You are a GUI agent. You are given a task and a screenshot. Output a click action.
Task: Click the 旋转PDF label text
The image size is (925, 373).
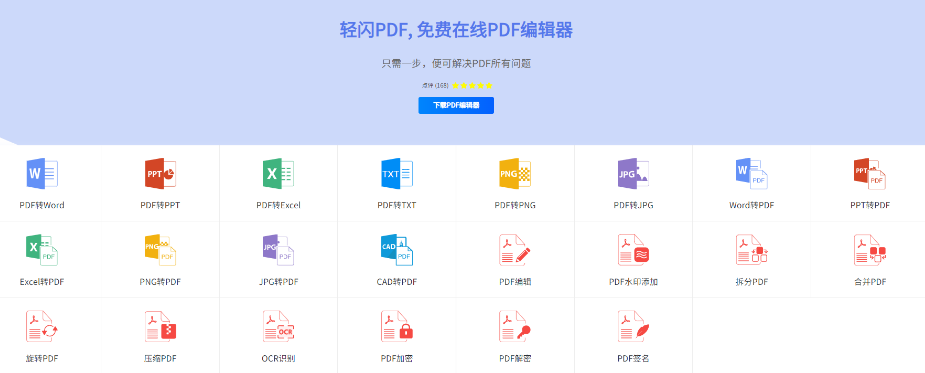42,358
